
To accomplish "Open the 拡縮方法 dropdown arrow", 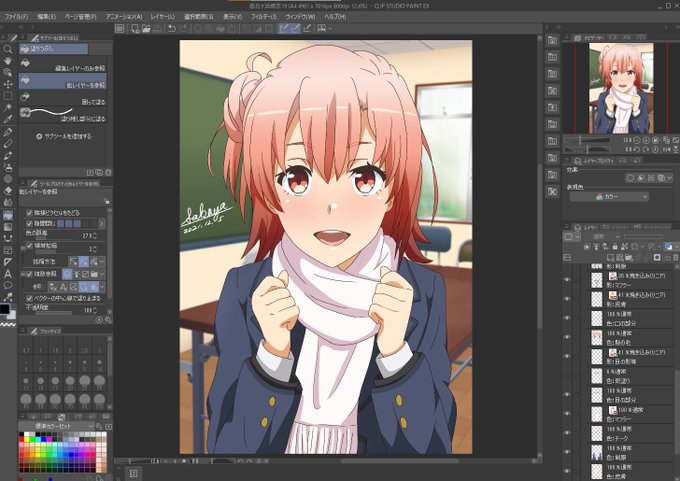I will (102, 262).
